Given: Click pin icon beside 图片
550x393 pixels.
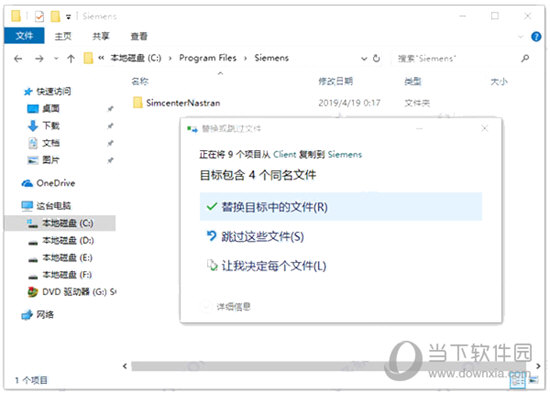Looking at the screenshot, I should pyautogui.click(x=110, y=160).
